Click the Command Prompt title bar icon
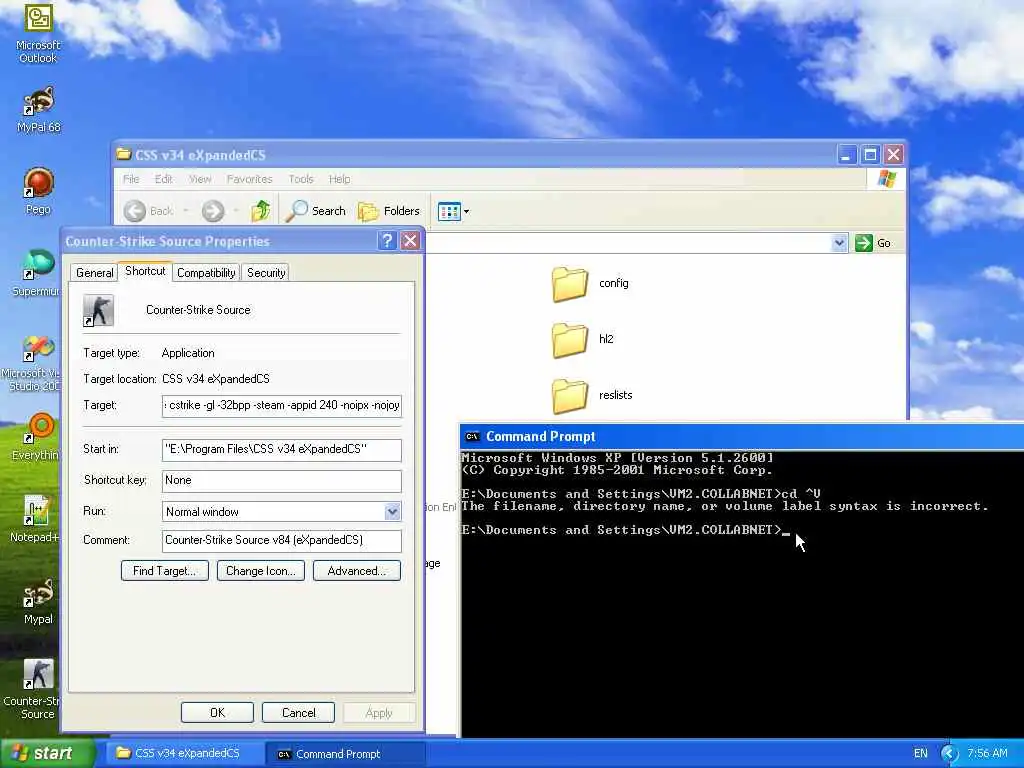 [x=472, y=436]
